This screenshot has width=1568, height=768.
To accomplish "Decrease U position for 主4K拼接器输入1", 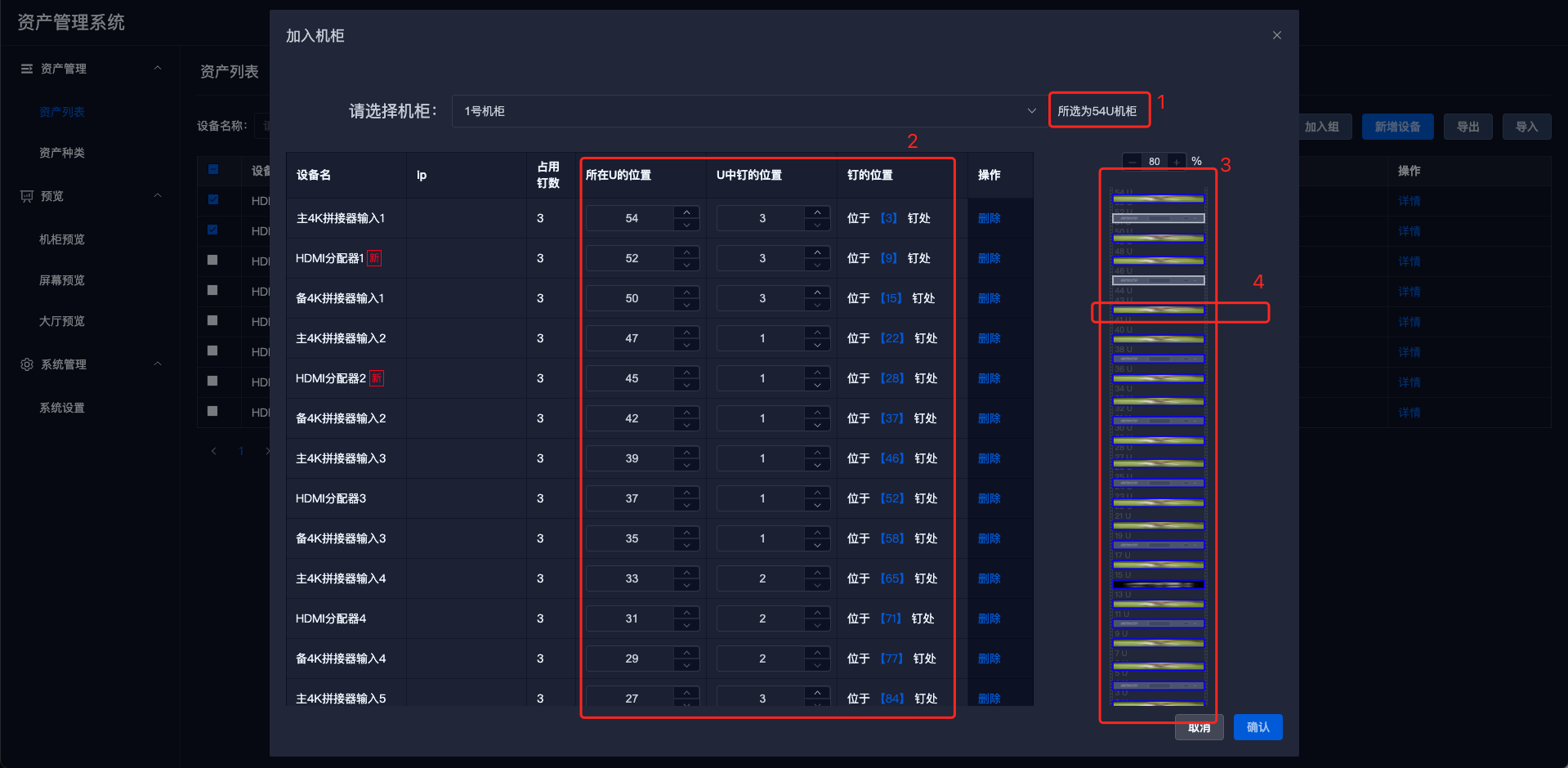I will tap(686, 224).
